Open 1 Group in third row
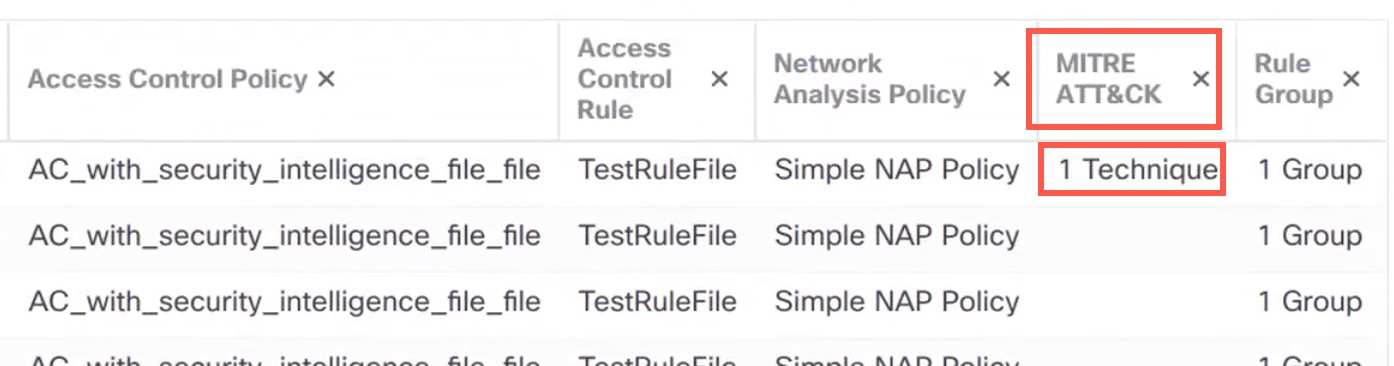Screen dimensions: 1394x366 point(1310,301)
